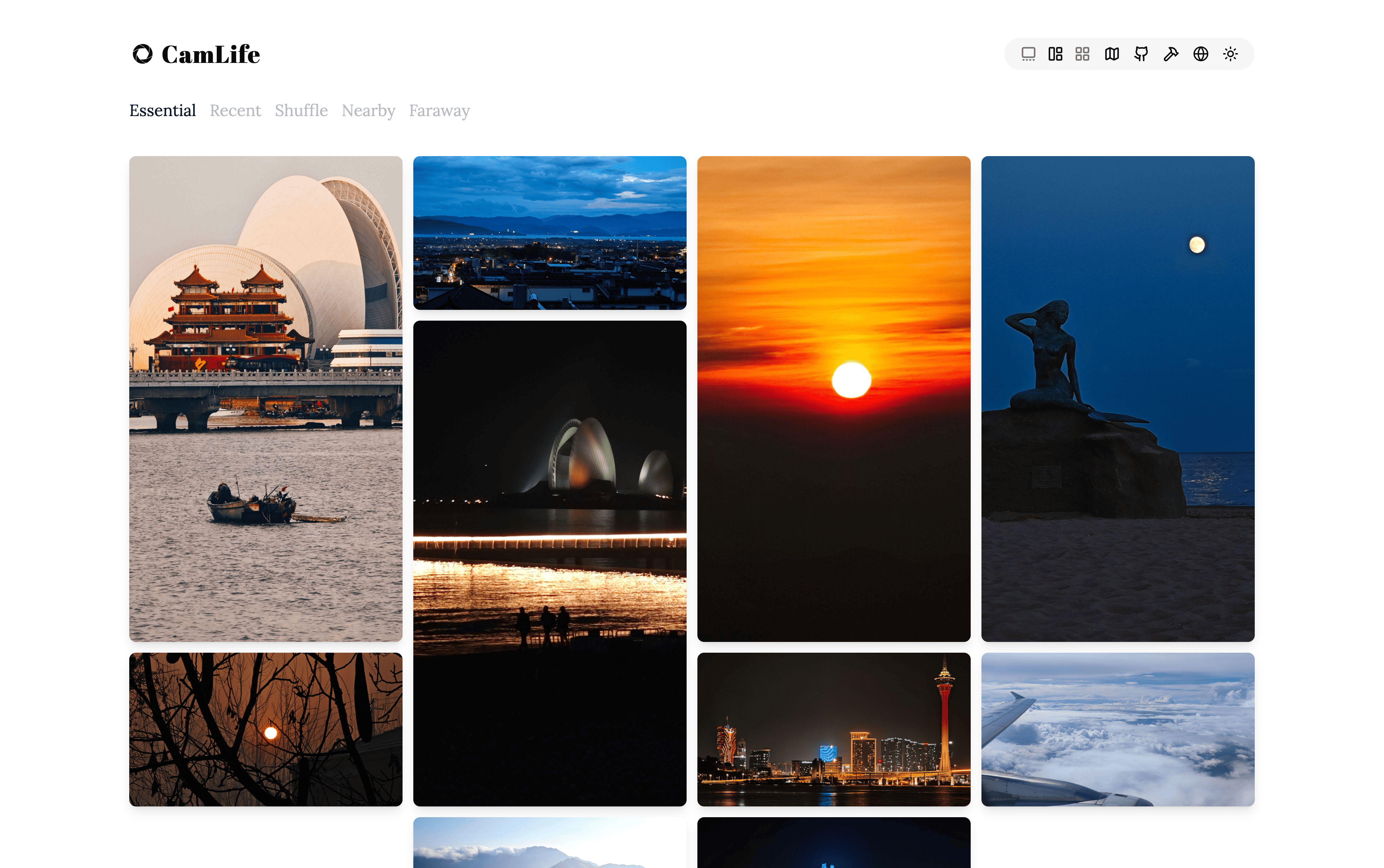The image size is (1384, 868).
Task: Toggle light/dark theme with the sun icon
Action: 1230,53
